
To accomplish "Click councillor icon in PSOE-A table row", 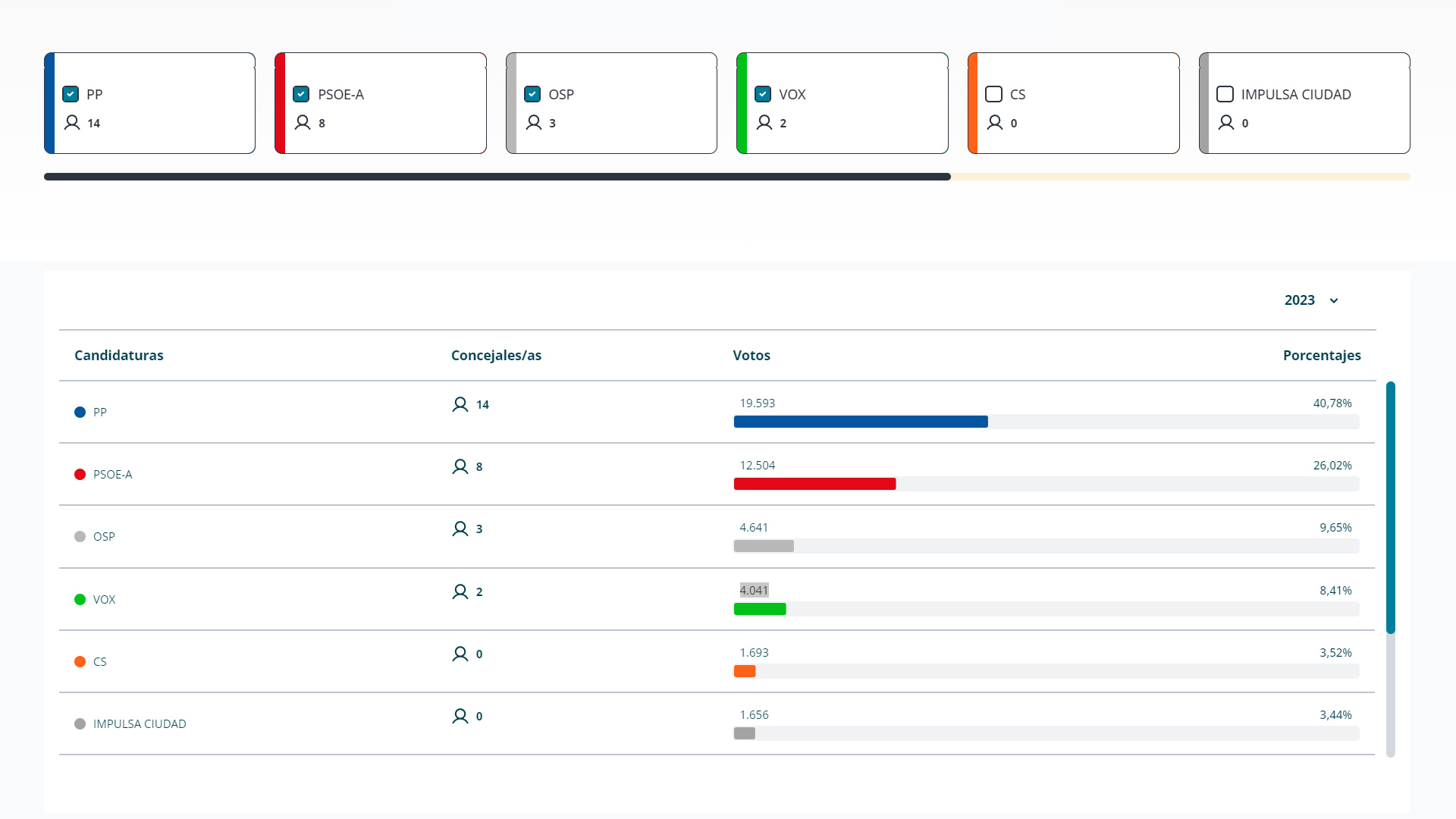I will pyautogui.click(x=460, y=466).
